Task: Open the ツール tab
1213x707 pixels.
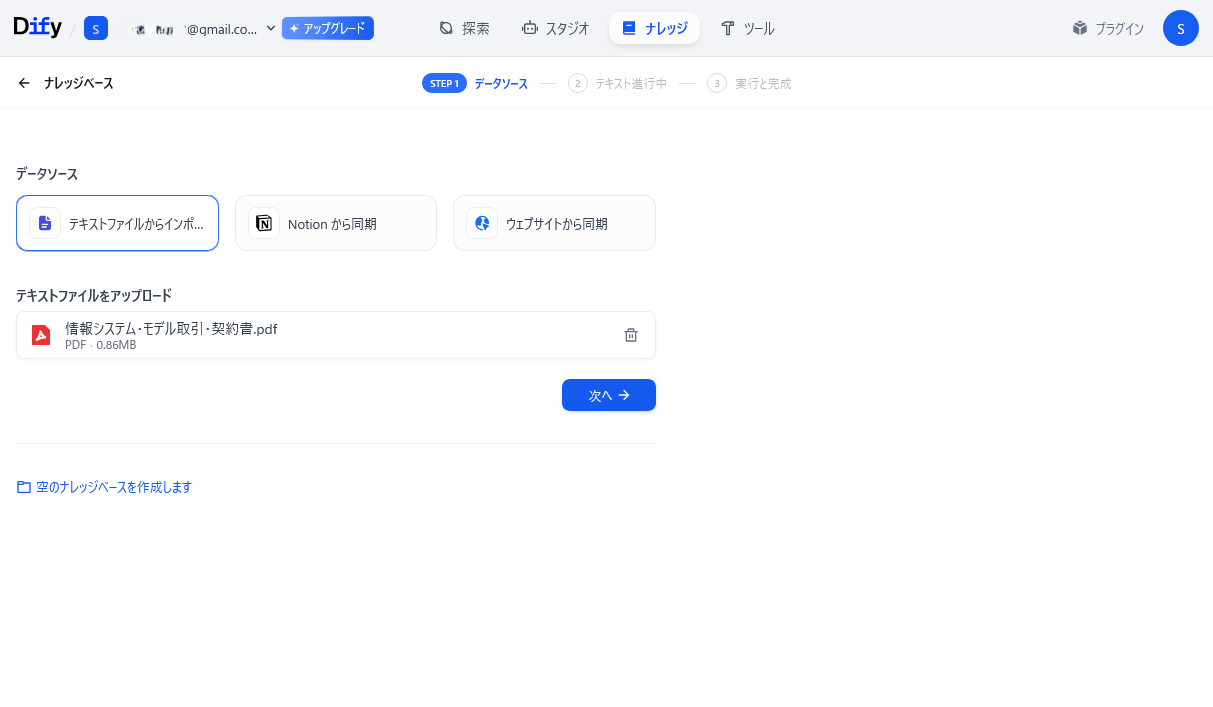Action: point(747,28)
